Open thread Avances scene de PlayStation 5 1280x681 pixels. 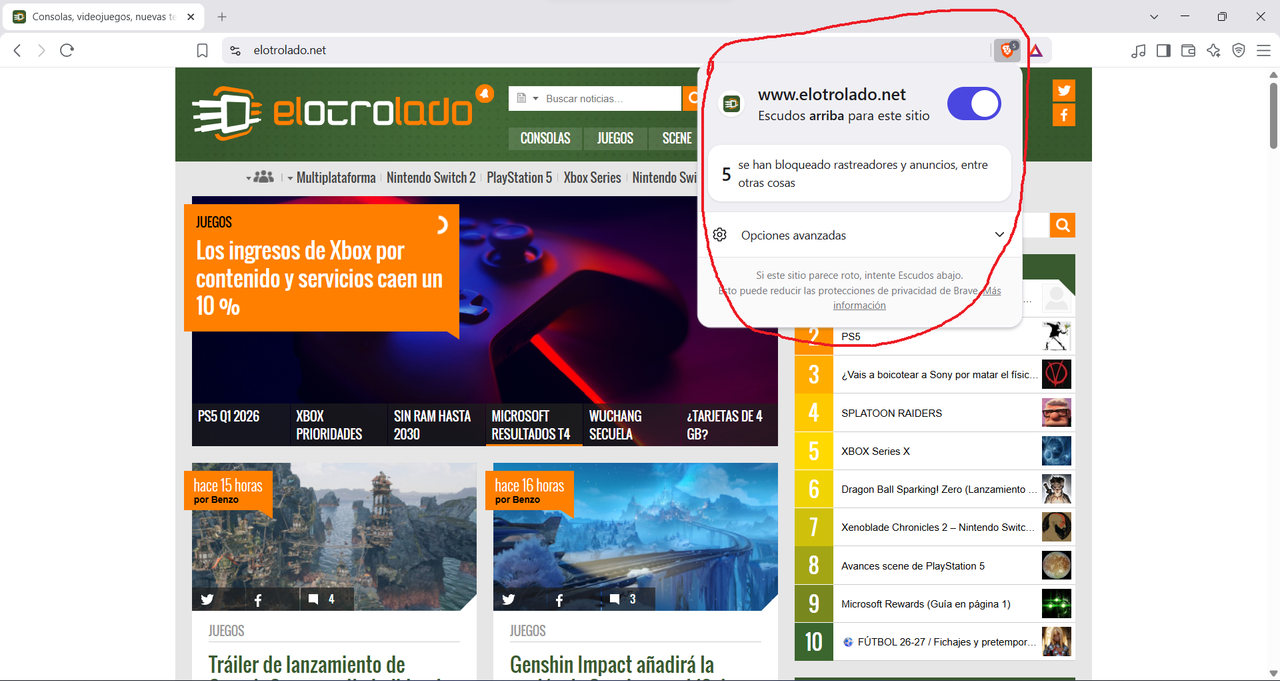click(913, 566)
